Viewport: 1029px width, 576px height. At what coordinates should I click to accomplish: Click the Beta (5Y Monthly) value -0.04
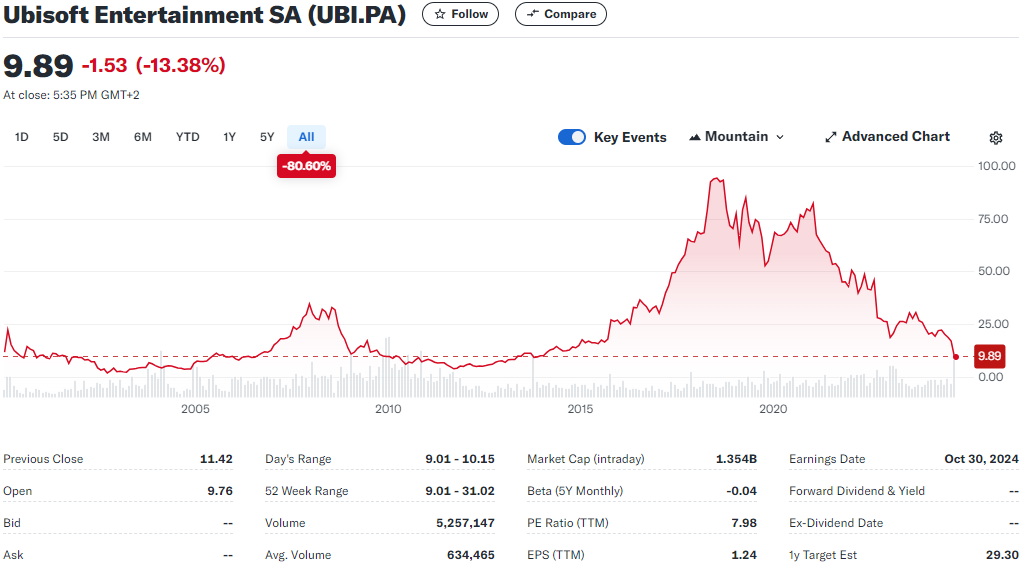click(741, 491)
